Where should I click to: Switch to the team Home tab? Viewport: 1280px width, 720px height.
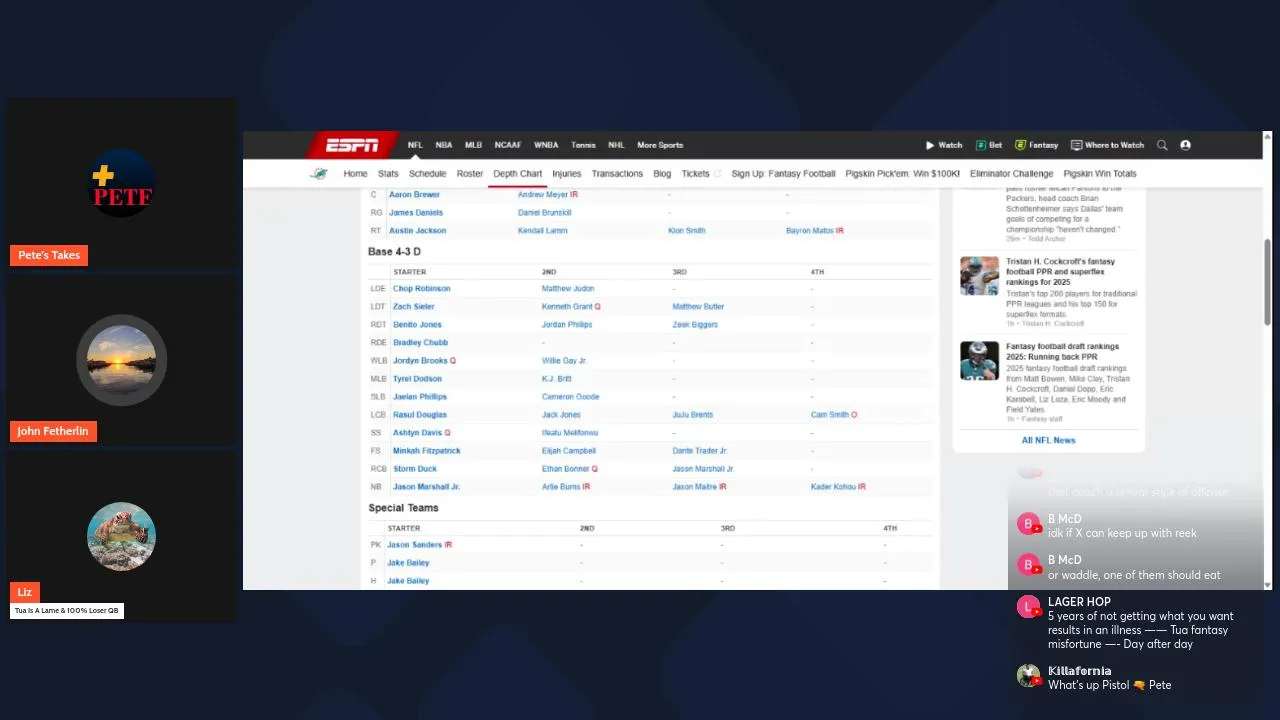tap(355, 174)
